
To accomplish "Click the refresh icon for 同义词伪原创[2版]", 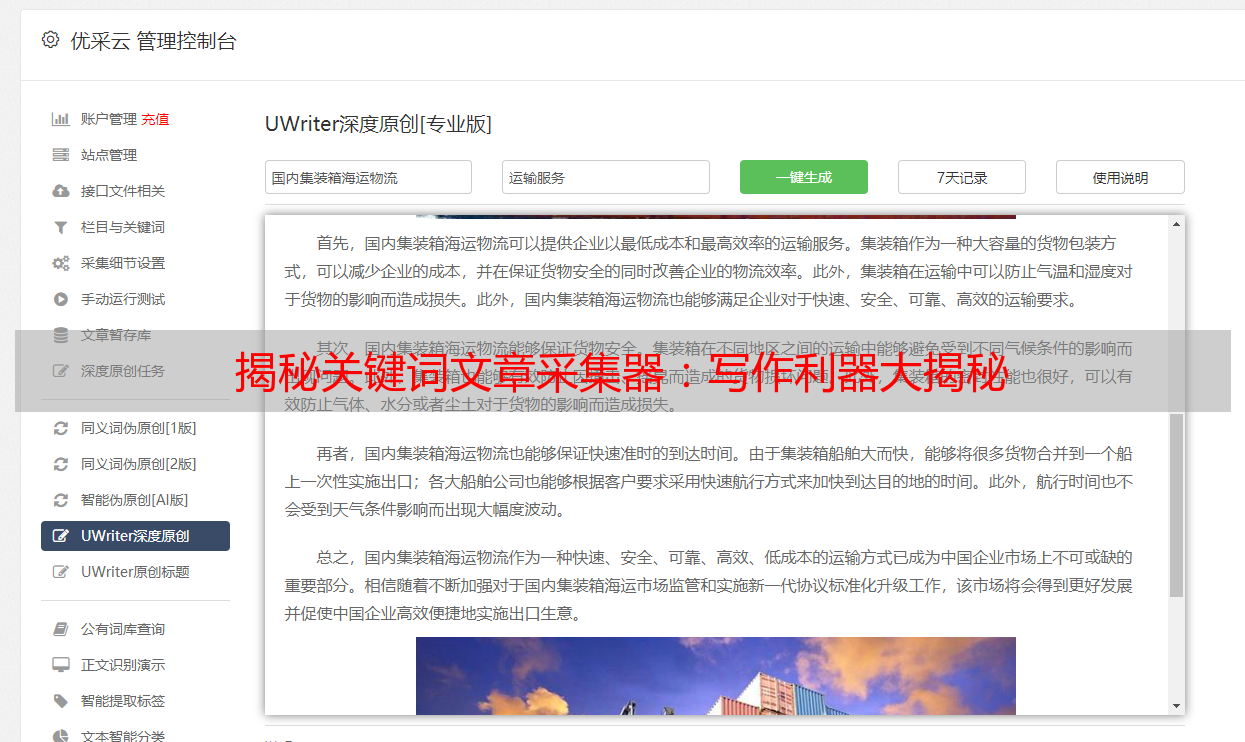I will [x=61, y=464].
